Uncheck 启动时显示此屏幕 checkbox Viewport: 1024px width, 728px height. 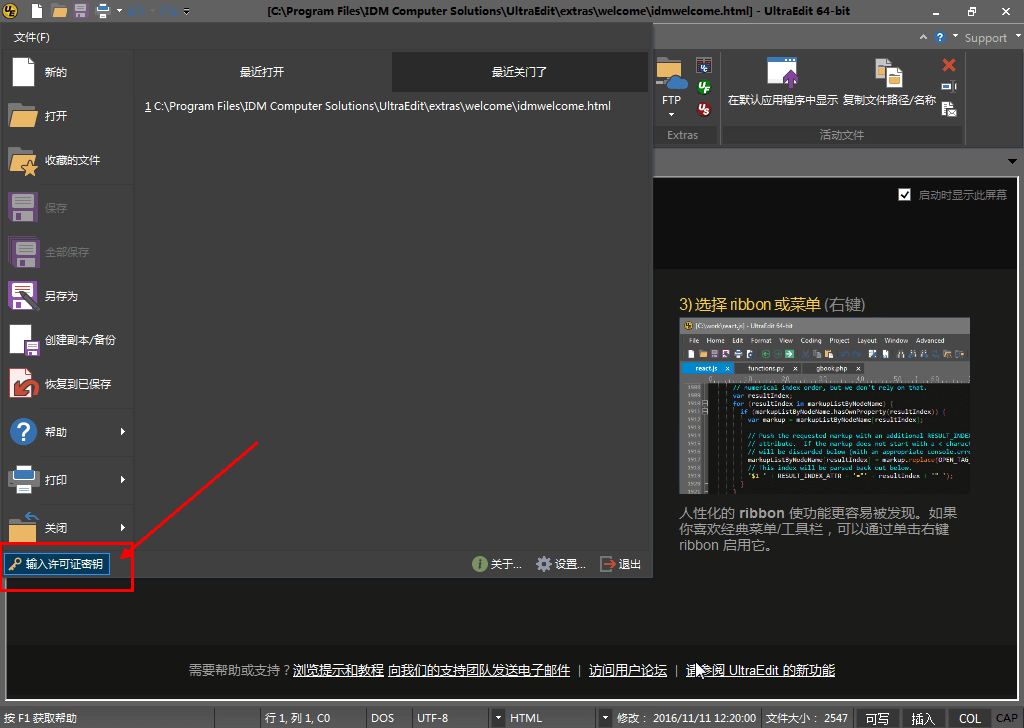pos(905,195)
